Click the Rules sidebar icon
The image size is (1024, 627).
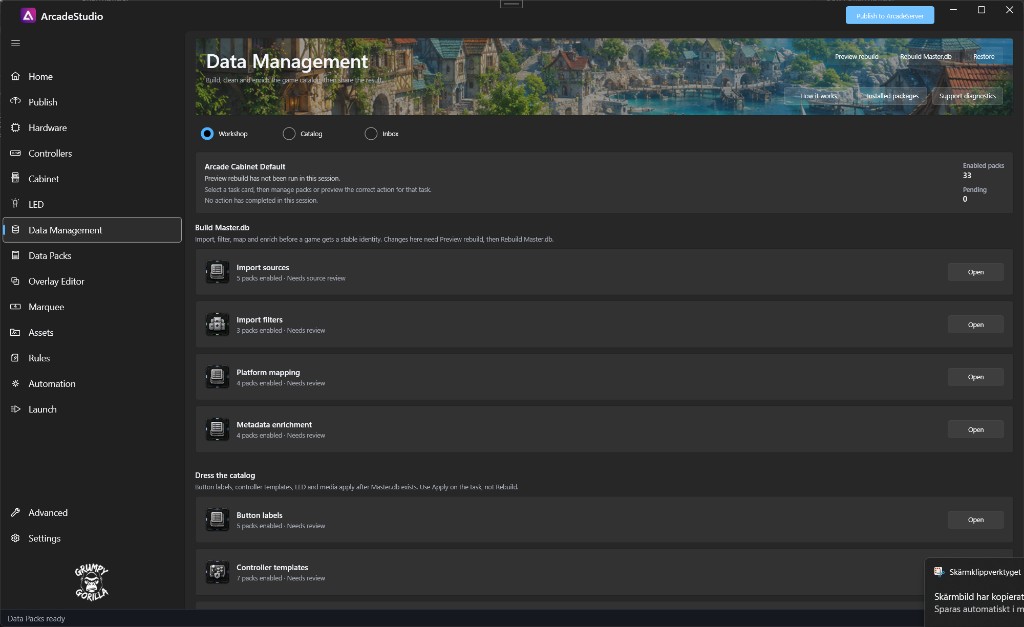[16, 358]
